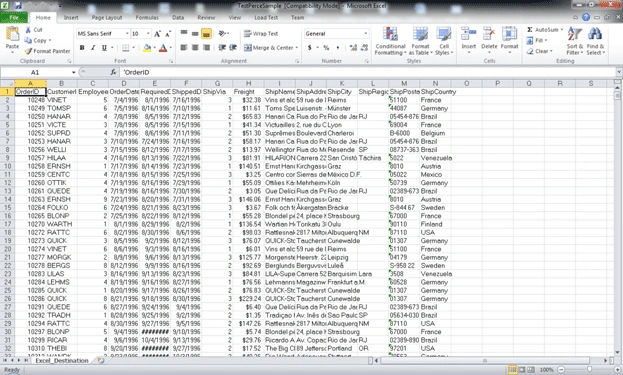Open the Merge & Center dropdown arrow

[x=297, y=48]
